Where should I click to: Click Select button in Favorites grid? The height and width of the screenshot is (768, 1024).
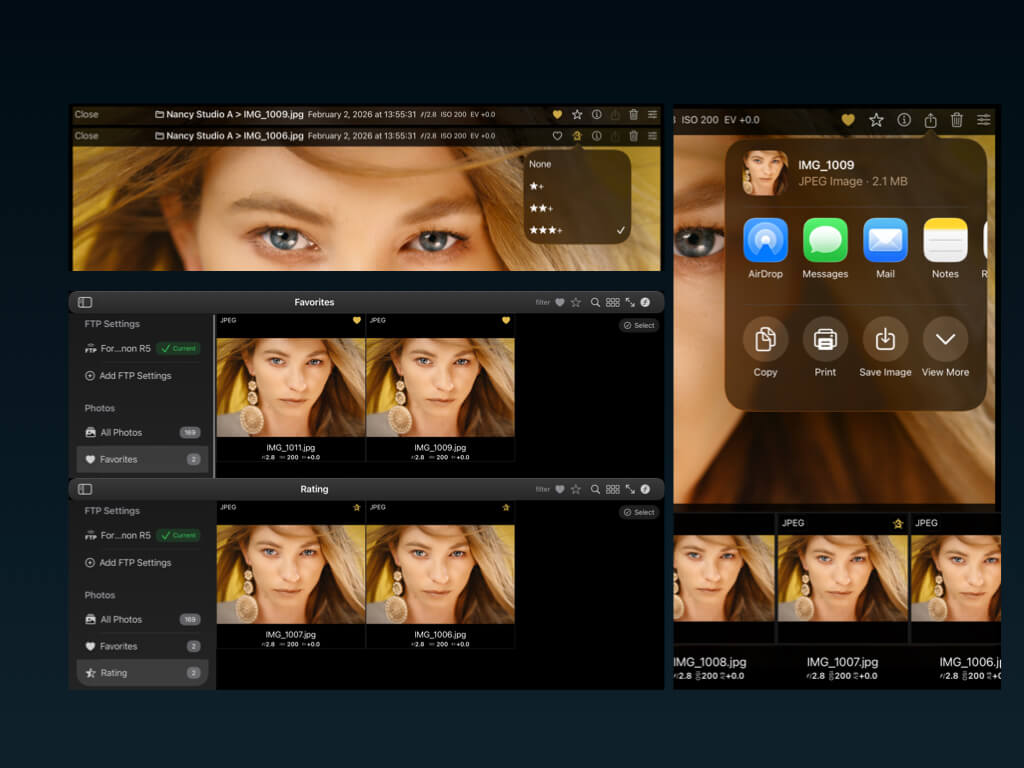point(639,325)
